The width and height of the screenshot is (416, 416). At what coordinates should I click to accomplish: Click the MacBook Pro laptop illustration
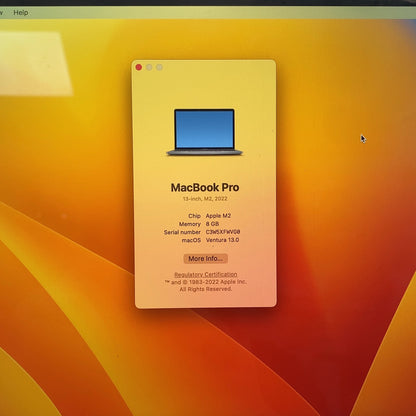pyautogui.click(x=204, y=132)
